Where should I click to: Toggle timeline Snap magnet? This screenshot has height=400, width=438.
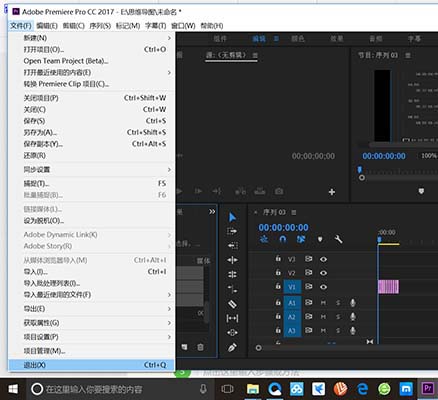click(283, 239)
